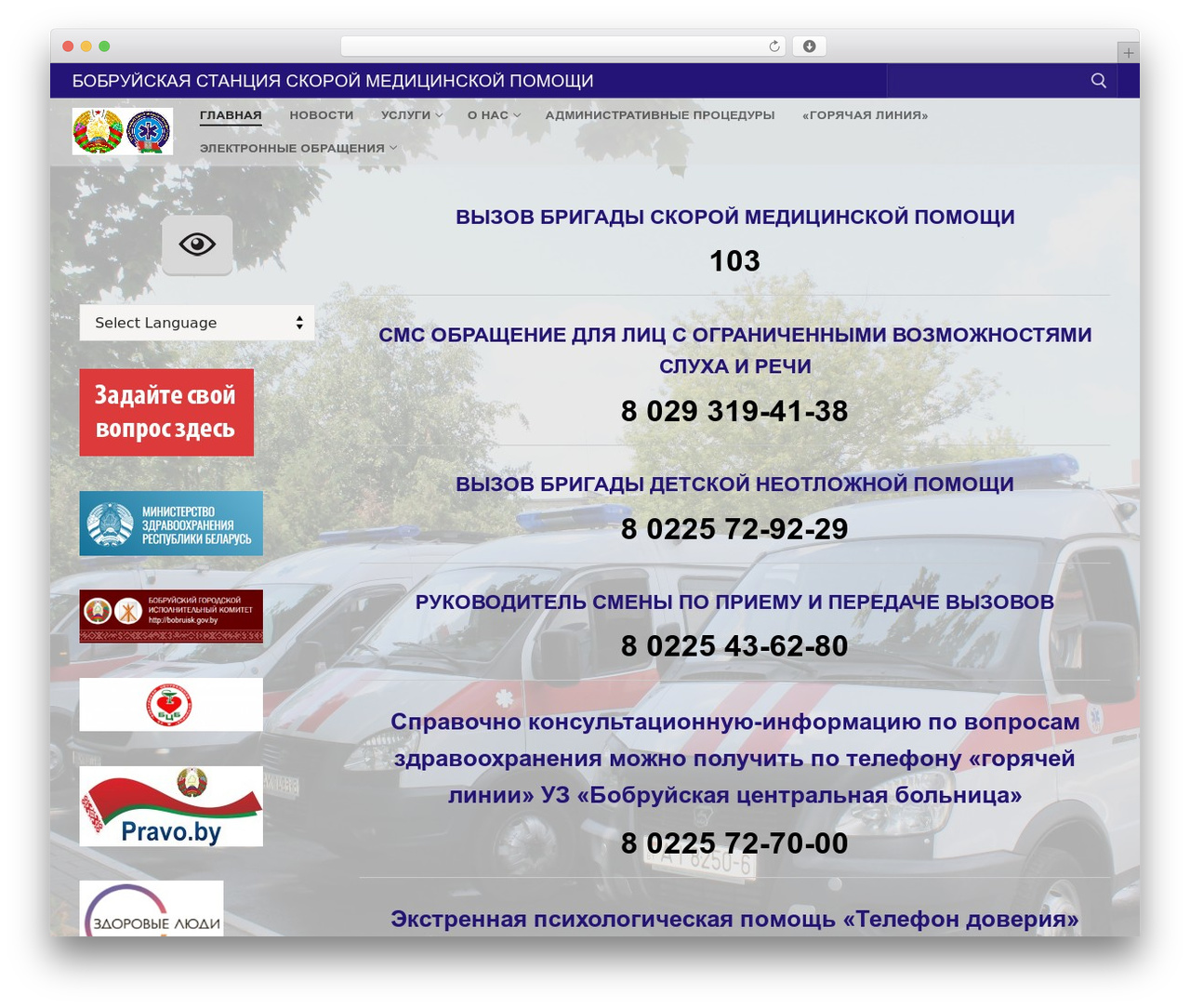
Task: Open the «ГОРЯЧАЯ ЛИНИЯ» menu item
Action: pos(866,115)
